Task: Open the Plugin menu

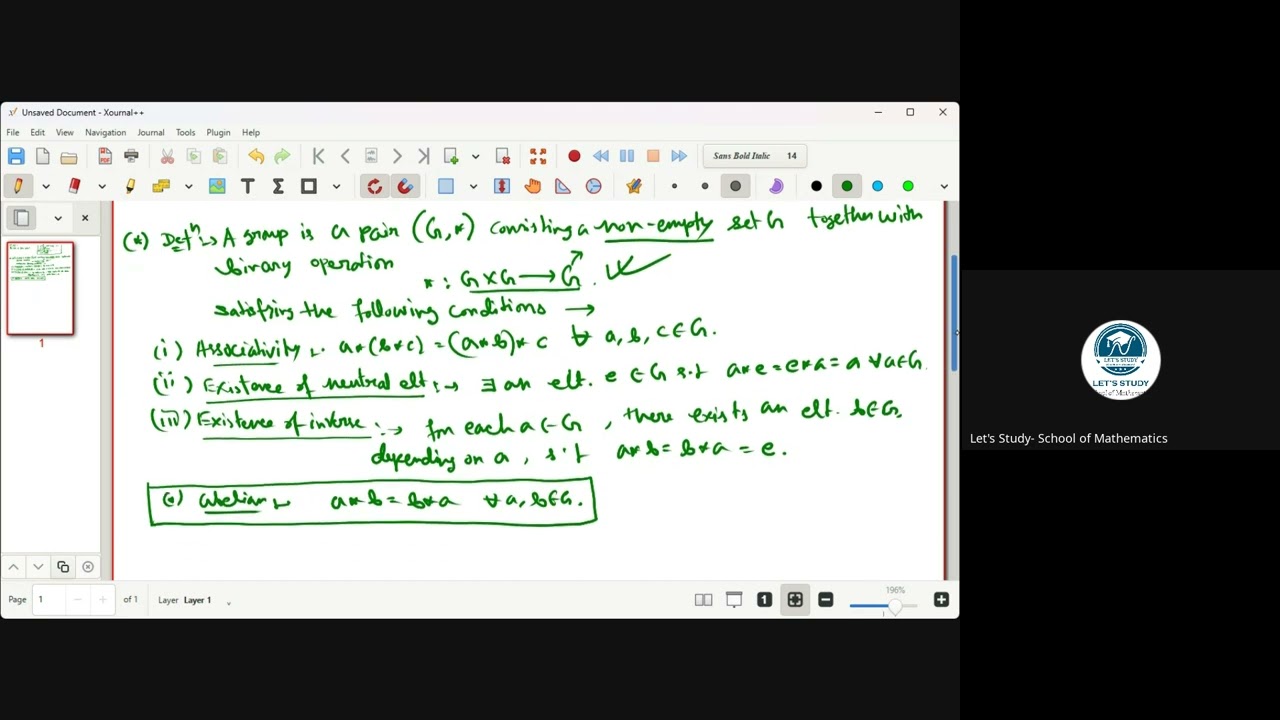Action: [218, 132]
